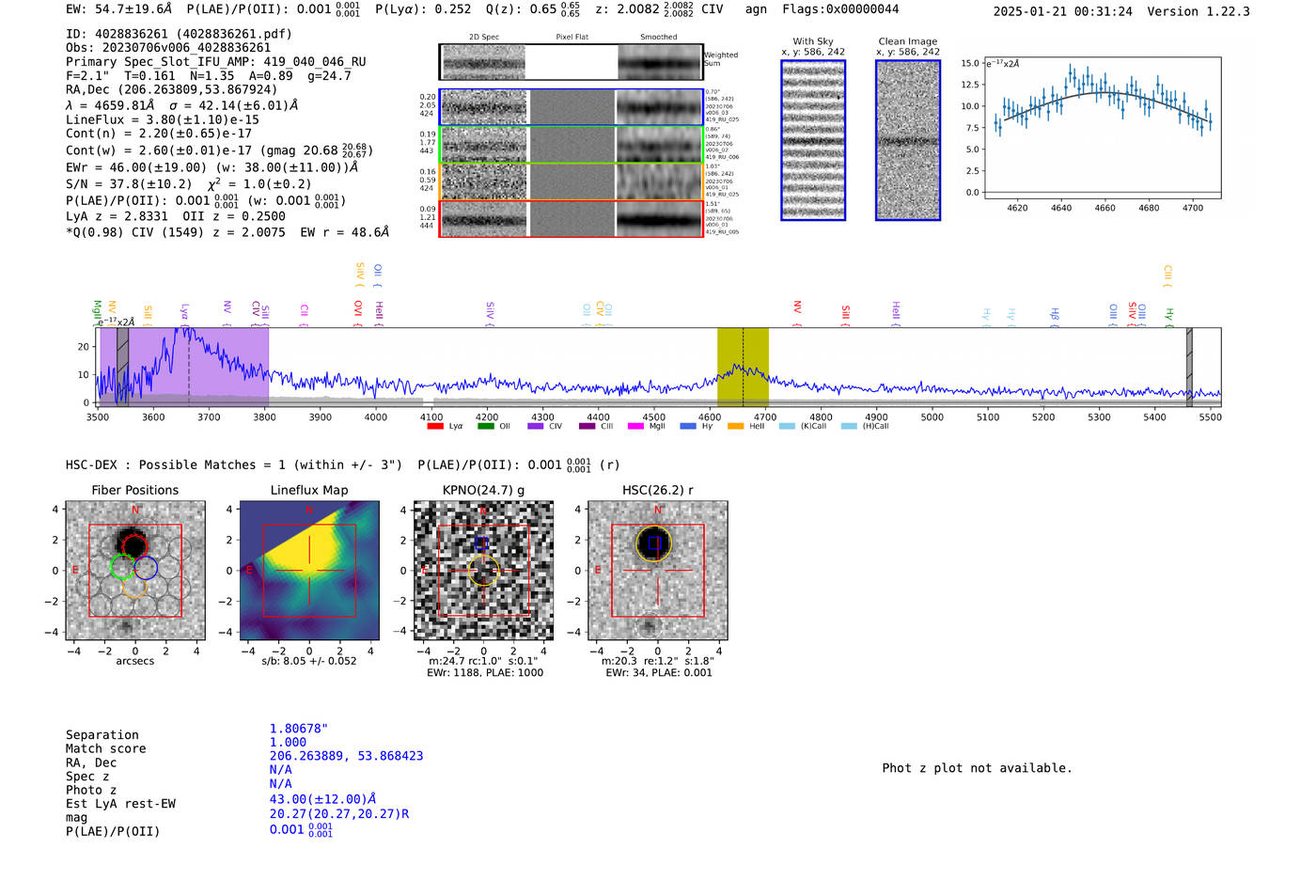Screen dimensions: 1316x896
Task: Click the red LyA legend swatch
Action: 435,427
